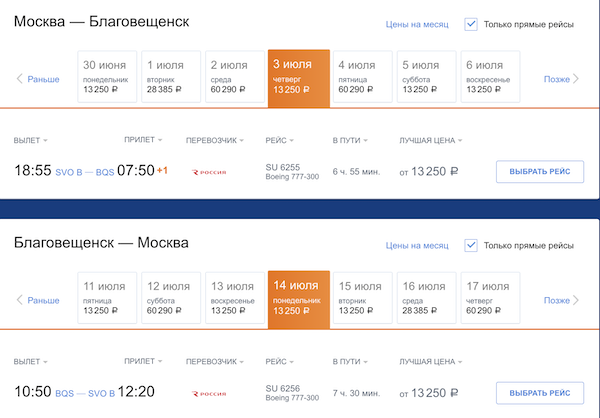This screenshot has width=600, height=418.
Task: Open 'Цены на месяц' for Москва — Благовещенск
Action: [415, 25]
